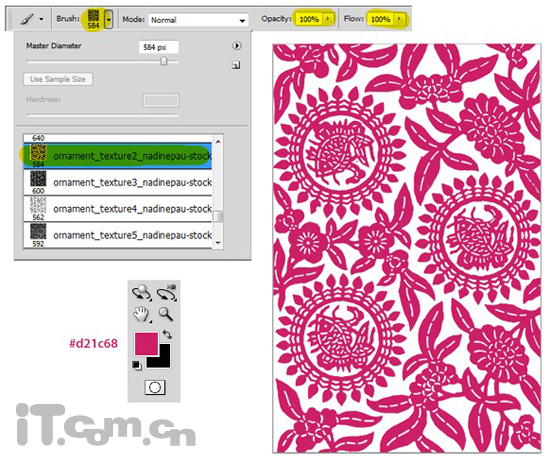This screenshot has width=550, height=463.
Task: Create new brush preset icon
Action: point(236,65)
